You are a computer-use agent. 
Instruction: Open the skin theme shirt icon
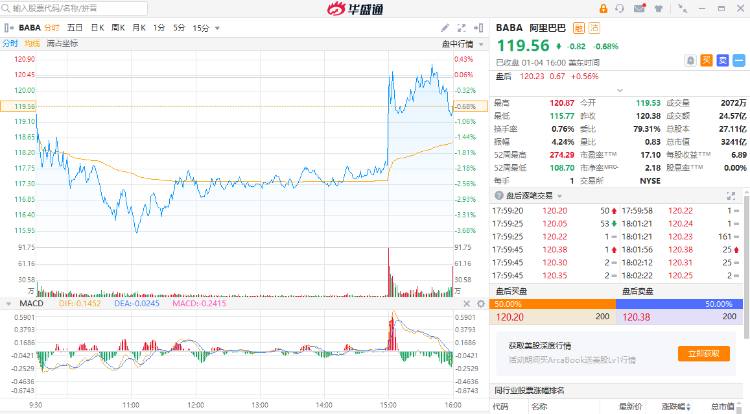click(x=659, y=9)
